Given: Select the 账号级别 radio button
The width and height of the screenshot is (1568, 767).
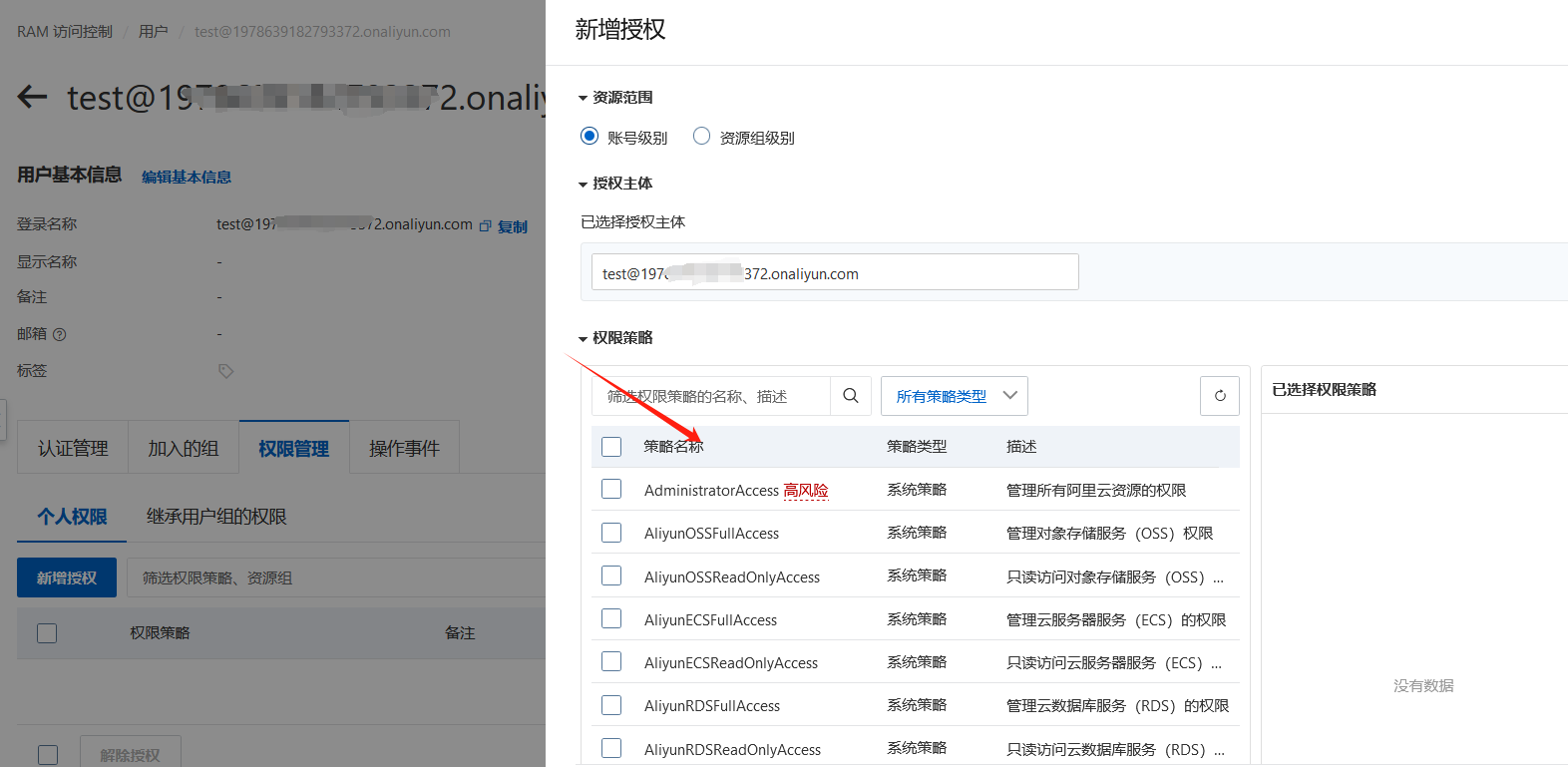Looking at the screenshot, I should pos(589,136).
